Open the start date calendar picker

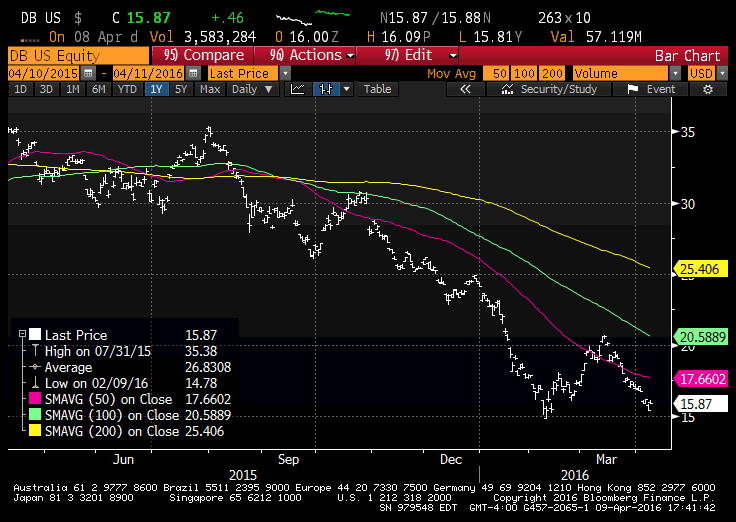click(88, 74)
